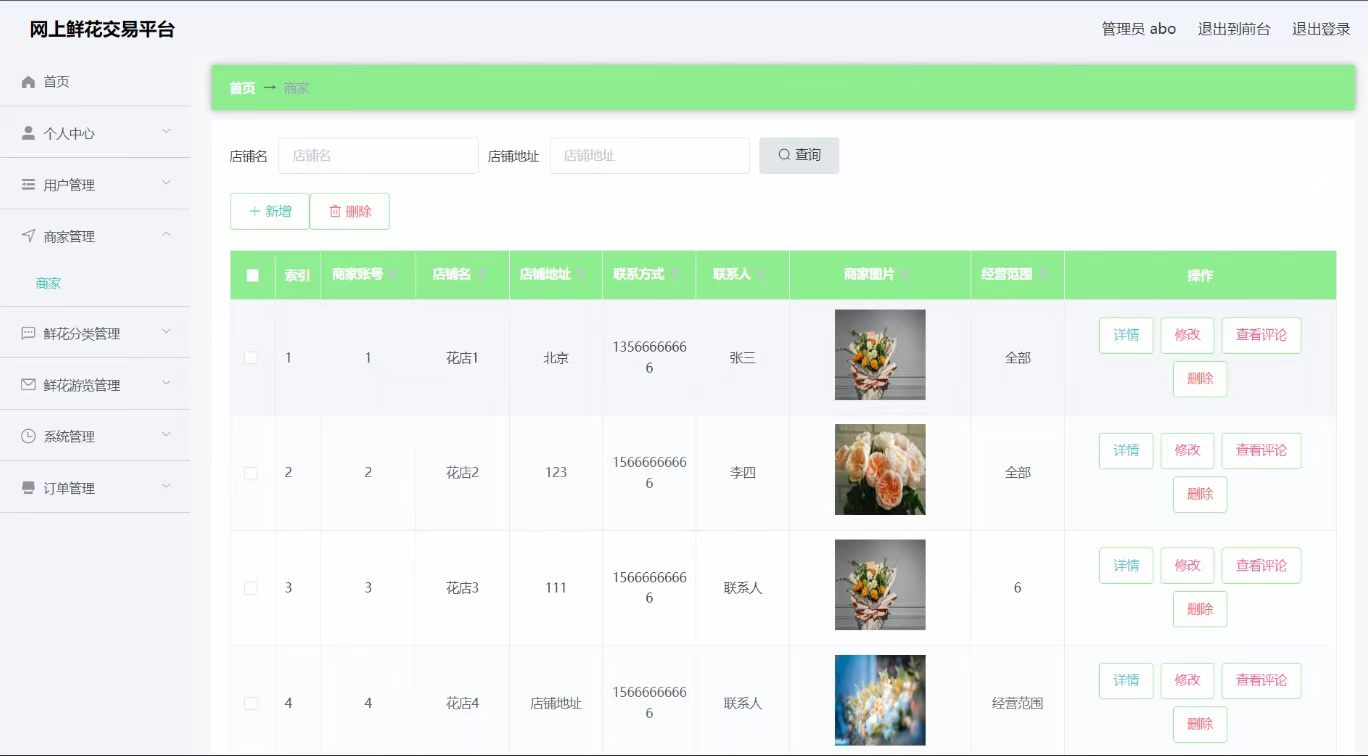Open 详情 for 花店4
This screenshot has height=756, width=1368.
(x=1126, y=681)
